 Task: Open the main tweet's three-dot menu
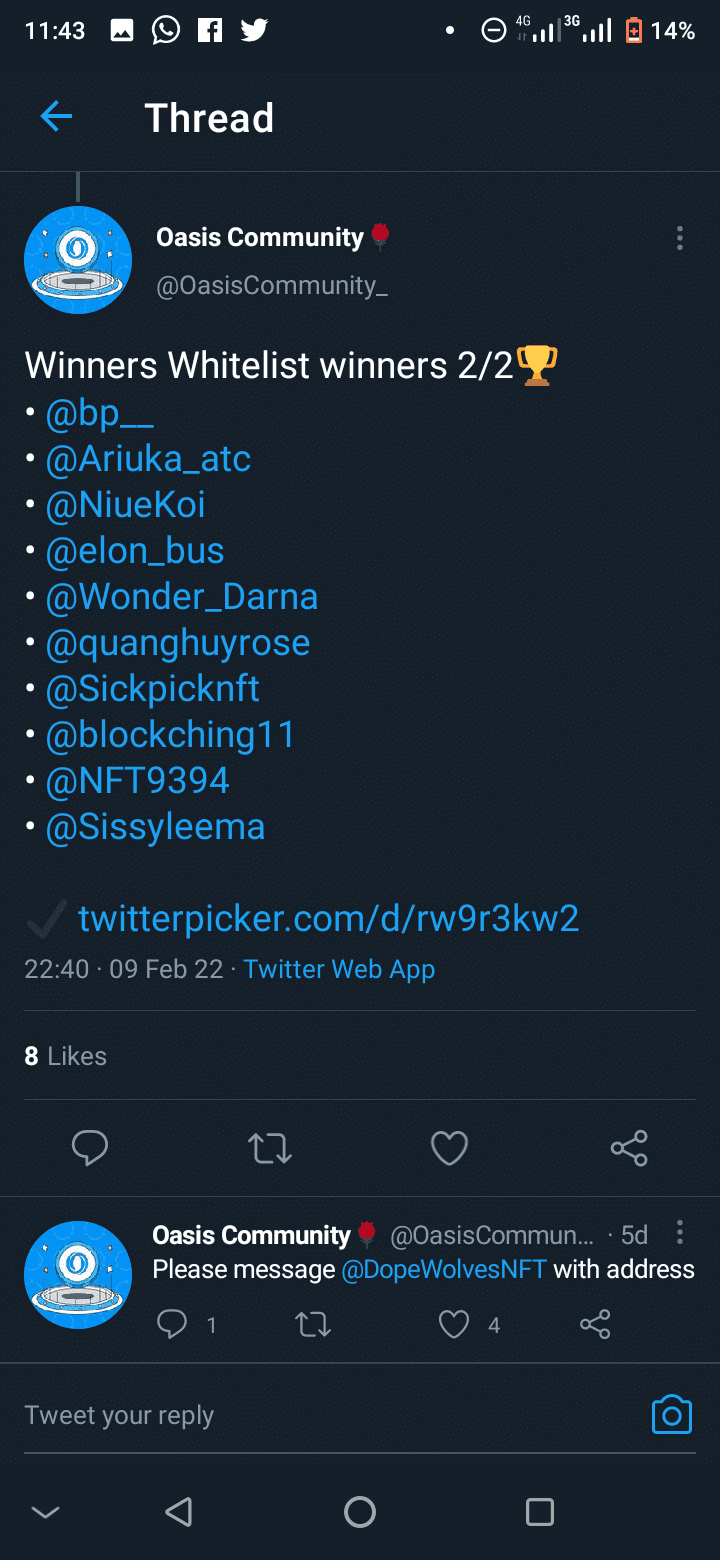point(679,238)
